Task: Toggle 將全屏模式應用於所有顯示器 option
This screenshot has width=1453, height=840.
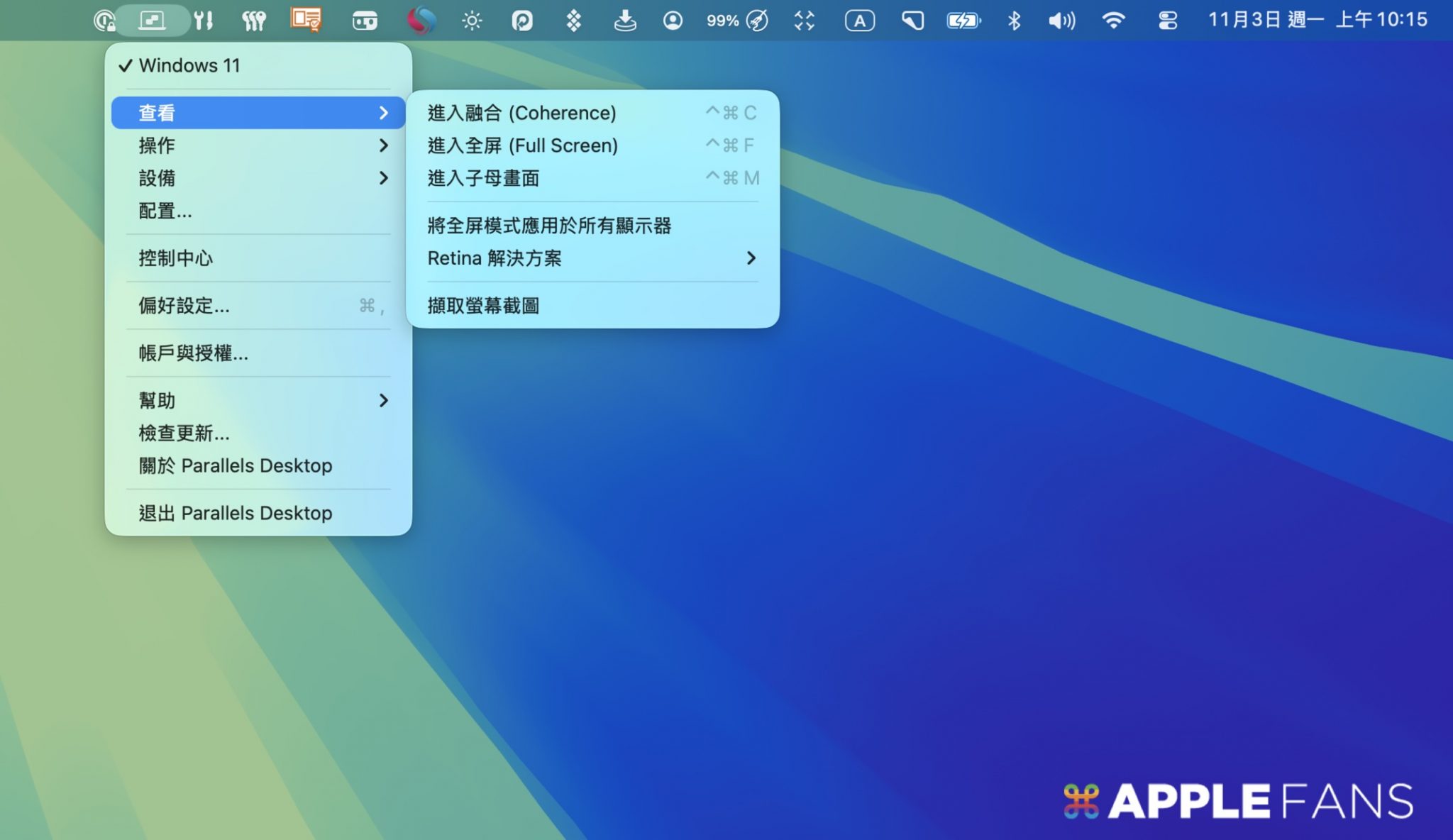Action: [x=549, y=226]
